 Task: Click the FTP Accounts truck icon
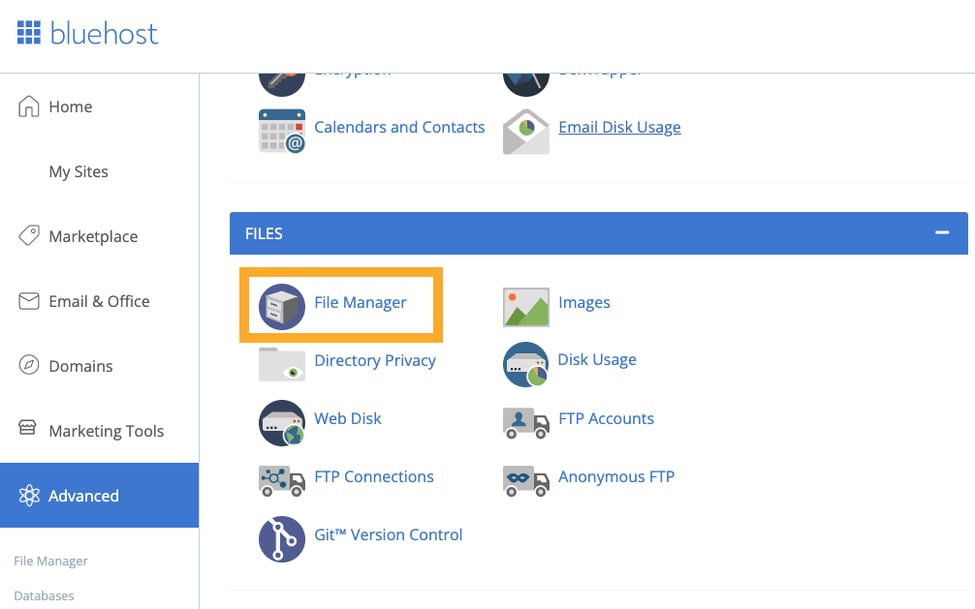click(x=524, y=422)
